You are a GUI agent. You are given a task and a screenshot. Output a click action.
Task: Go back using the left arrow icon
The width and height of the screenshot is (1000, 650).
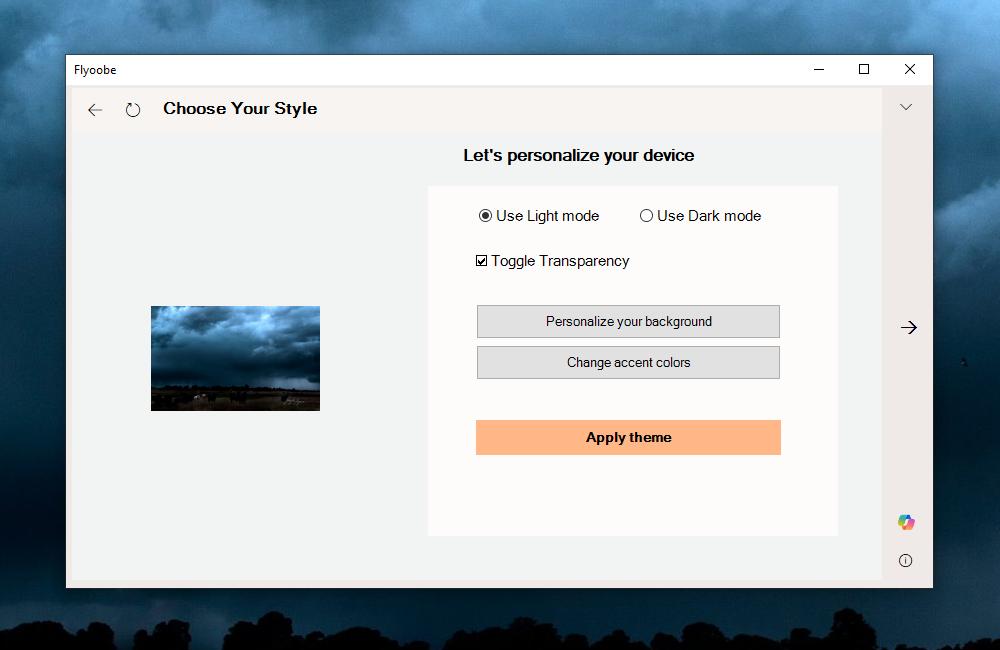pyautogui.click(x=95, y=110)
